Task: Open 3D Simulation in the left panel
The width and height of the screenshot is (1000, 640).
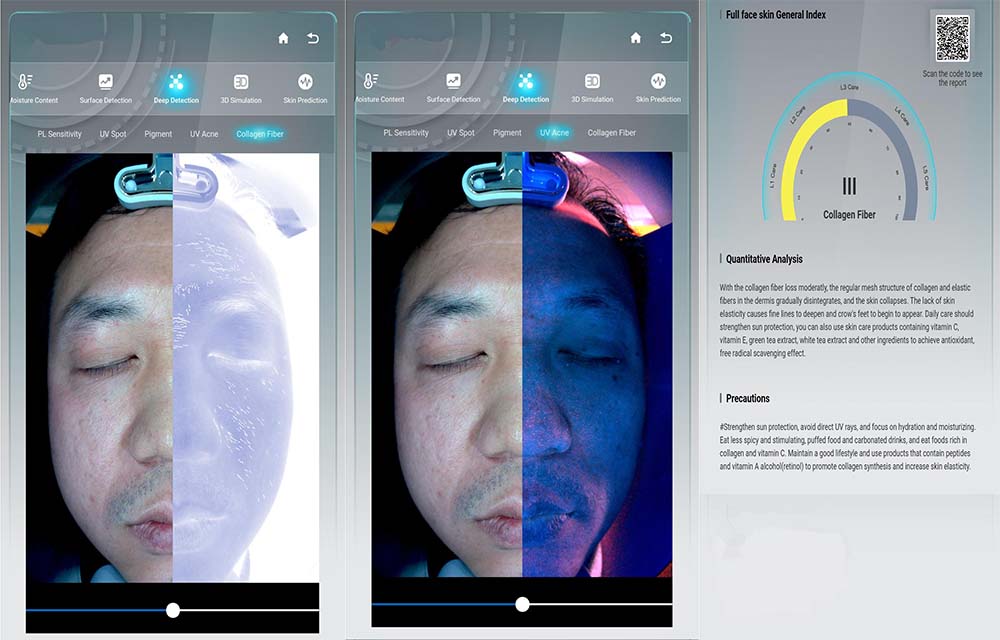Action: (x=241, y=86)
